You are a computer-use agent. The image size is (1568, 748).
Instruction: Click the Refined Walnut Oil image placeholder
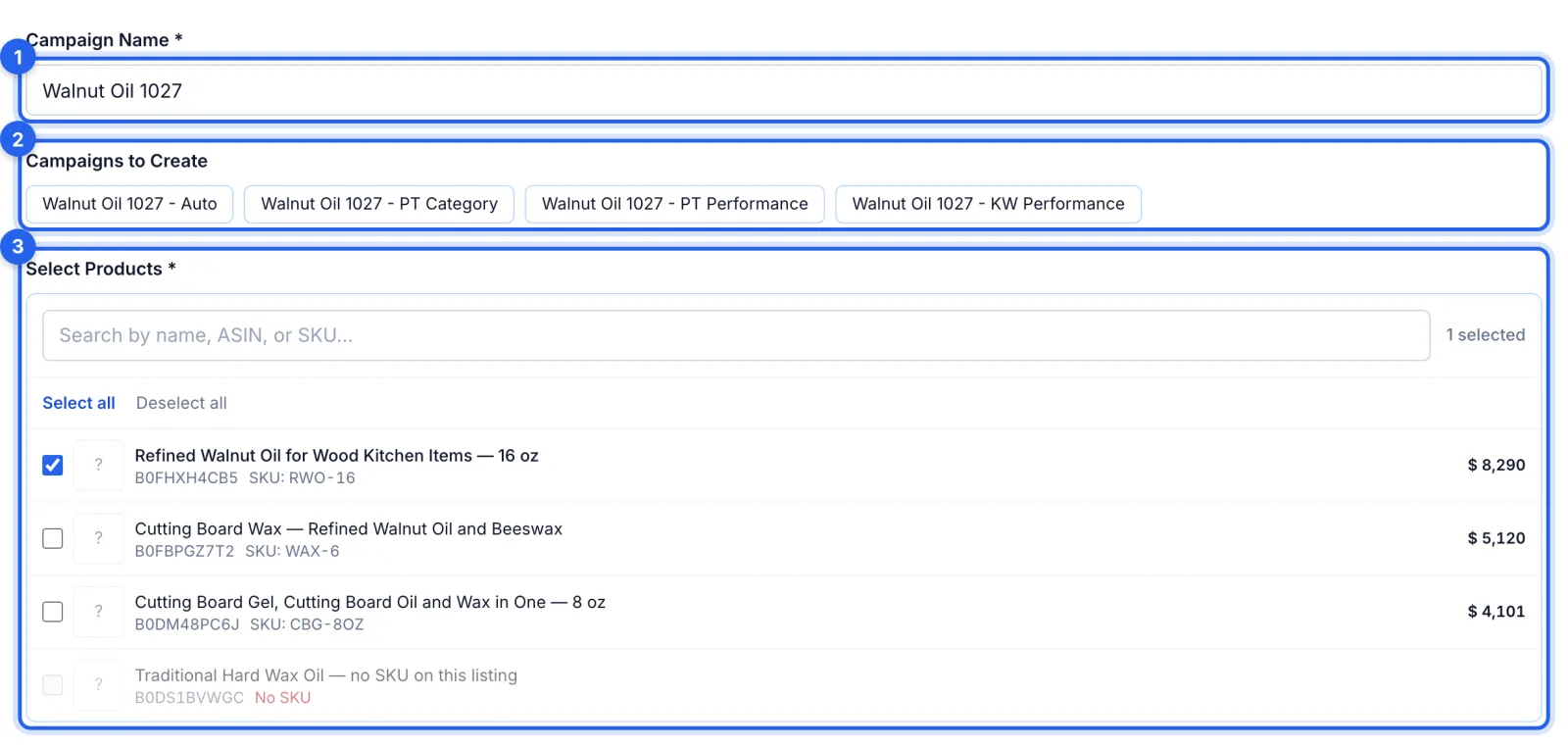coord(99,465)
